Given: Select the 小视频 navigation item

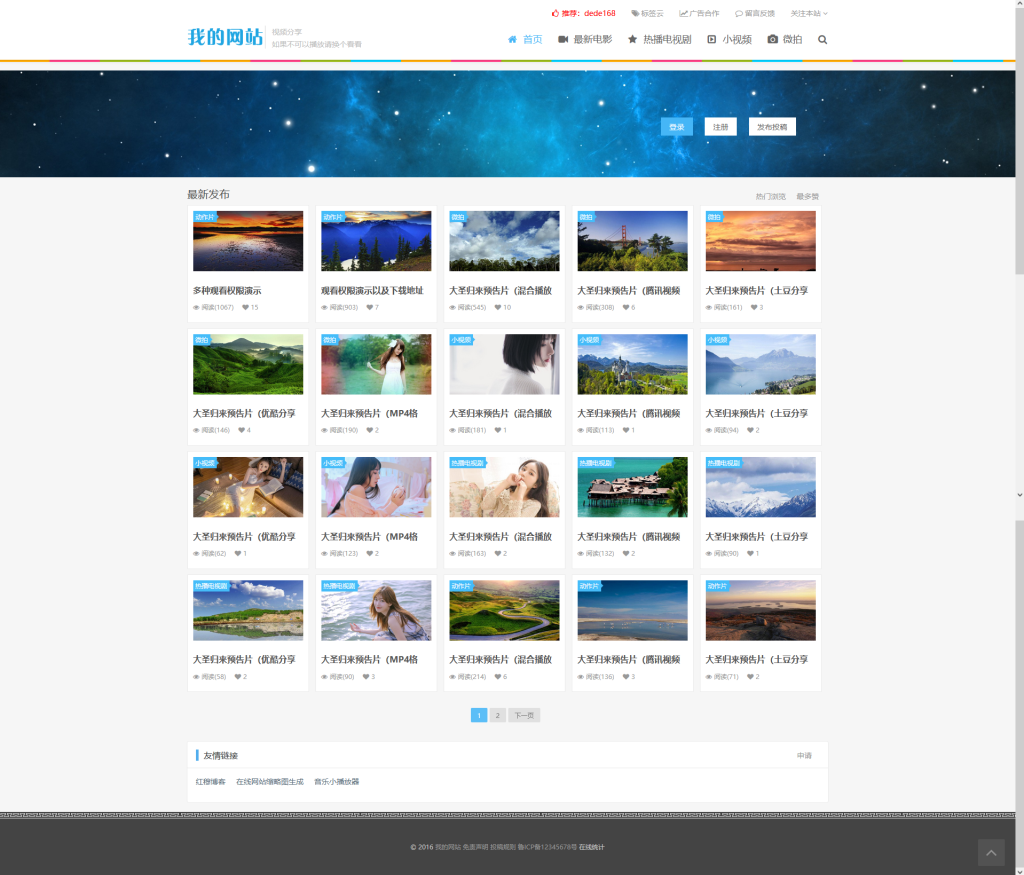Looking at the screenshot, I should [x=730, y=40].
